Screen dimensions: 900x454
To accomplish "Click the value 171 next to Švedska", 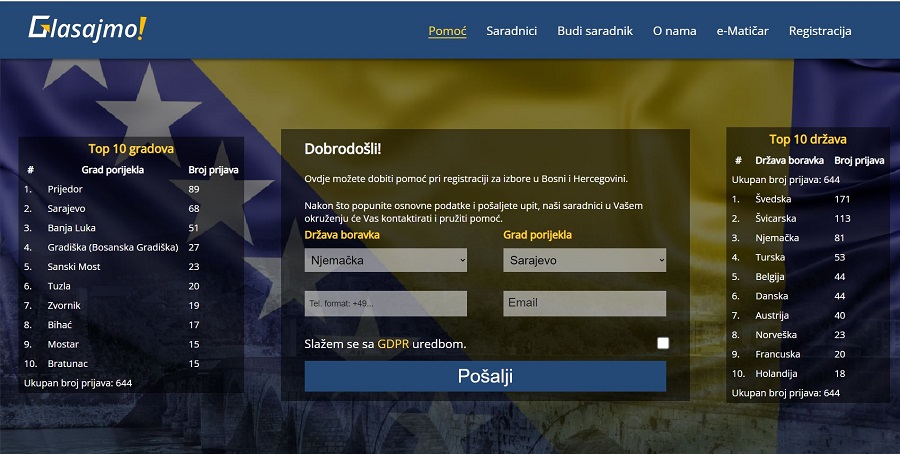I will [x=842, y=199].
